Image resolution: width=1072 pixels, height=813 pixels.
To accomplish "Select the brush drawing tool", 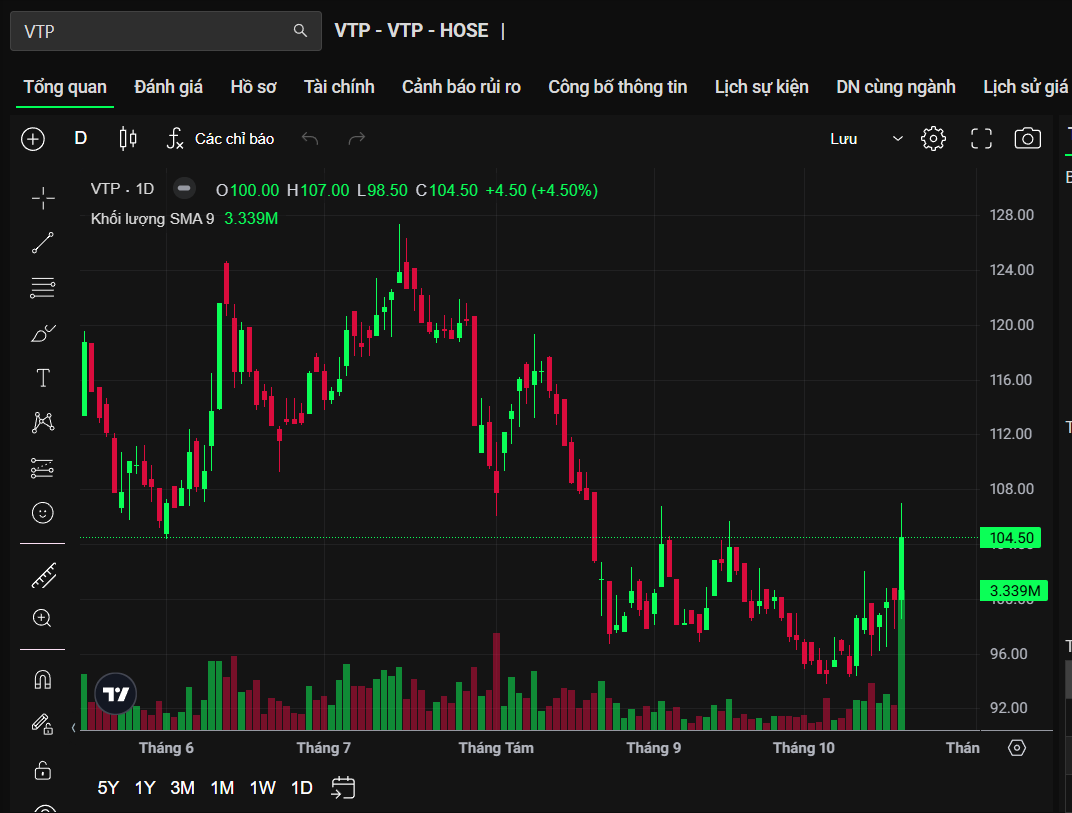I will click(43, 333).
